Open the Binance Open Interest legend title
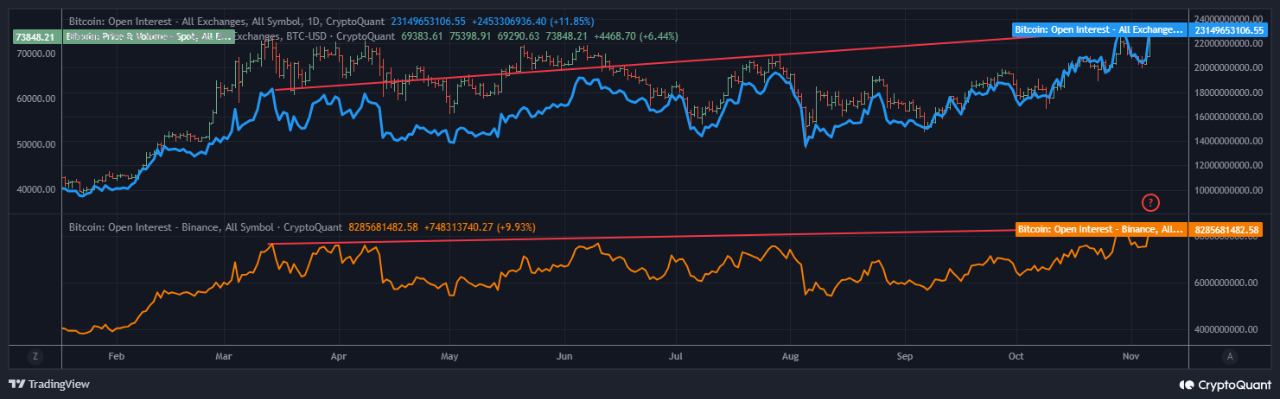 click(x=205, y=227)
